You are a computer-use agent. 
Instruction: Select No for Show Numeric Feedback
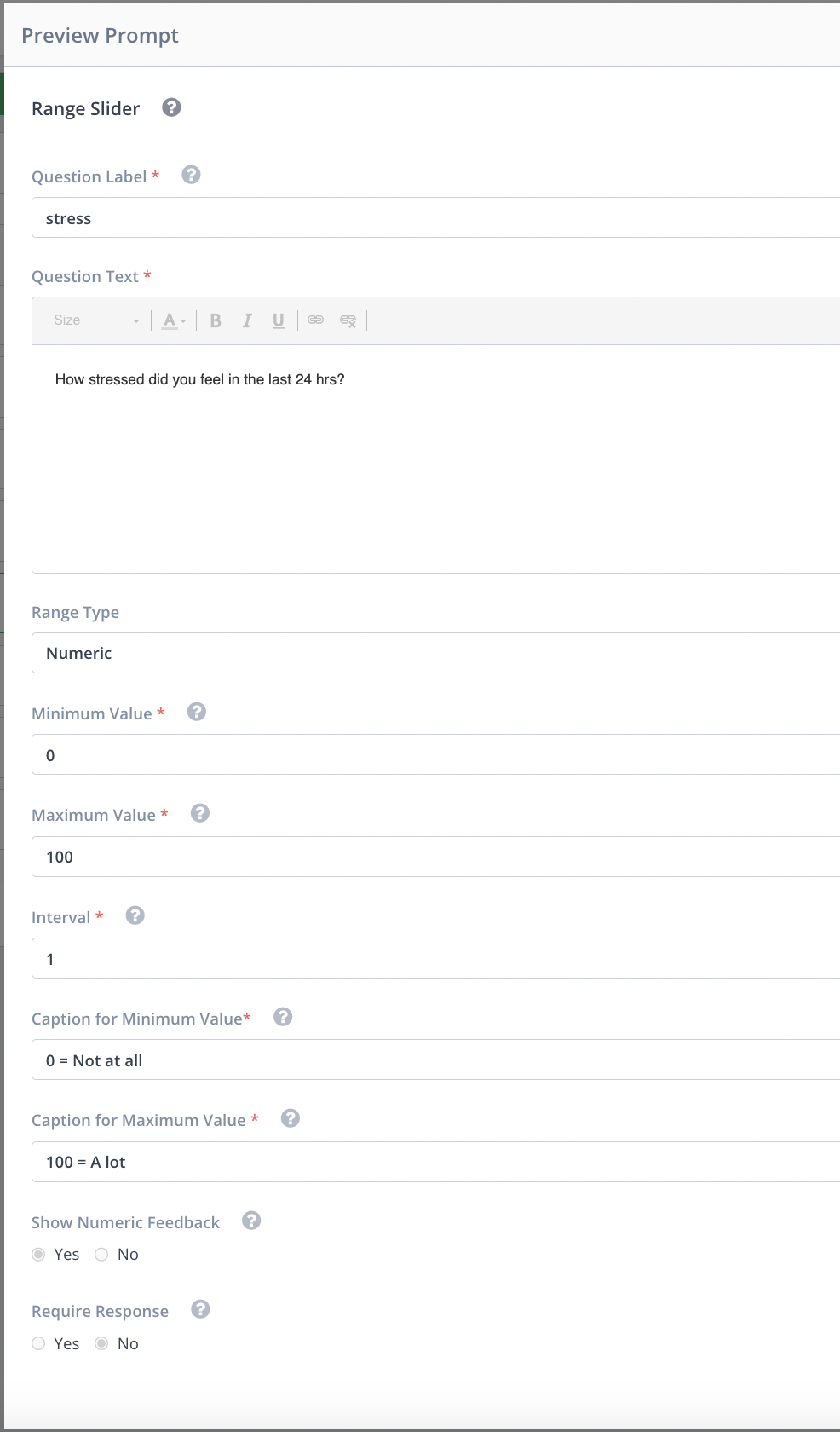pos(102,1255)
